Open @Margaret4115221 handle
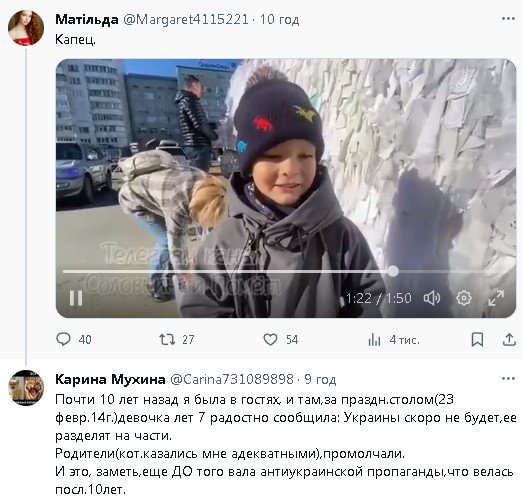523x501 pixels. (x=186, y=19)
